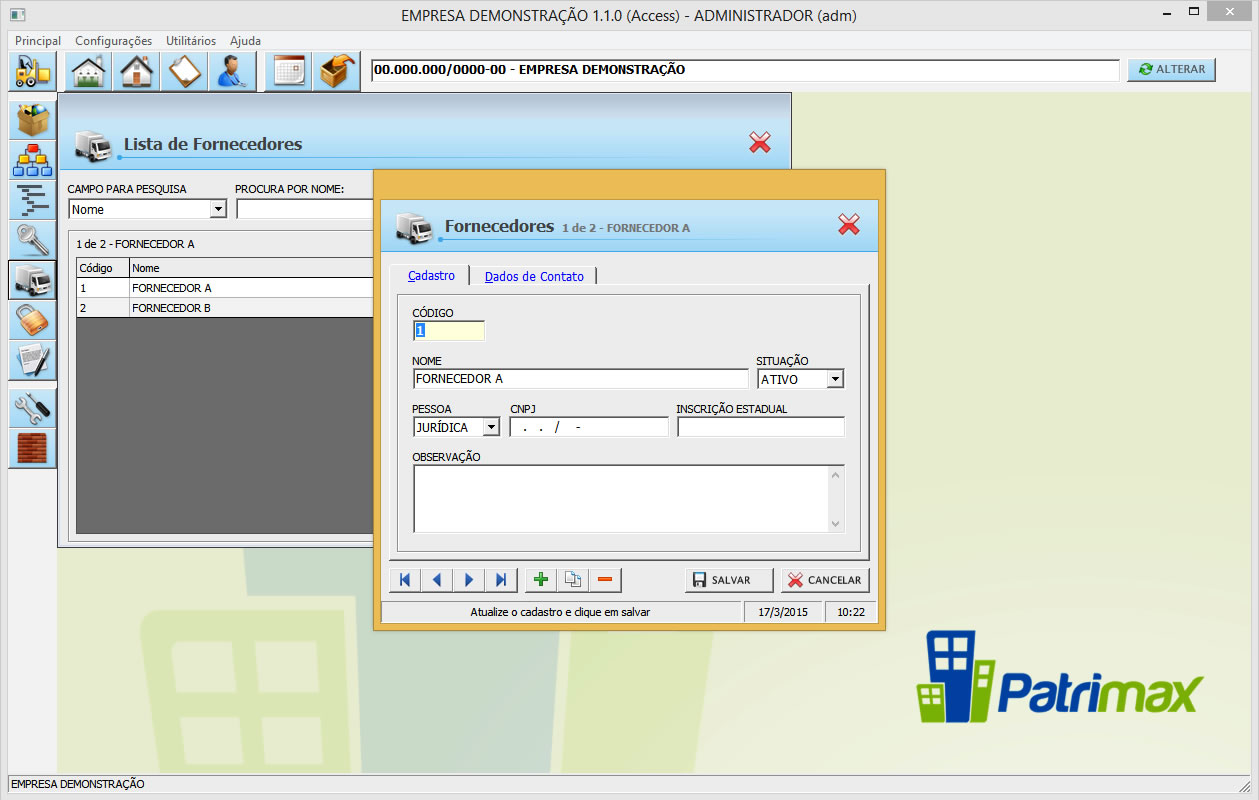
Task: Click the Nome column header in the list
Action: [x=251, y=268]
